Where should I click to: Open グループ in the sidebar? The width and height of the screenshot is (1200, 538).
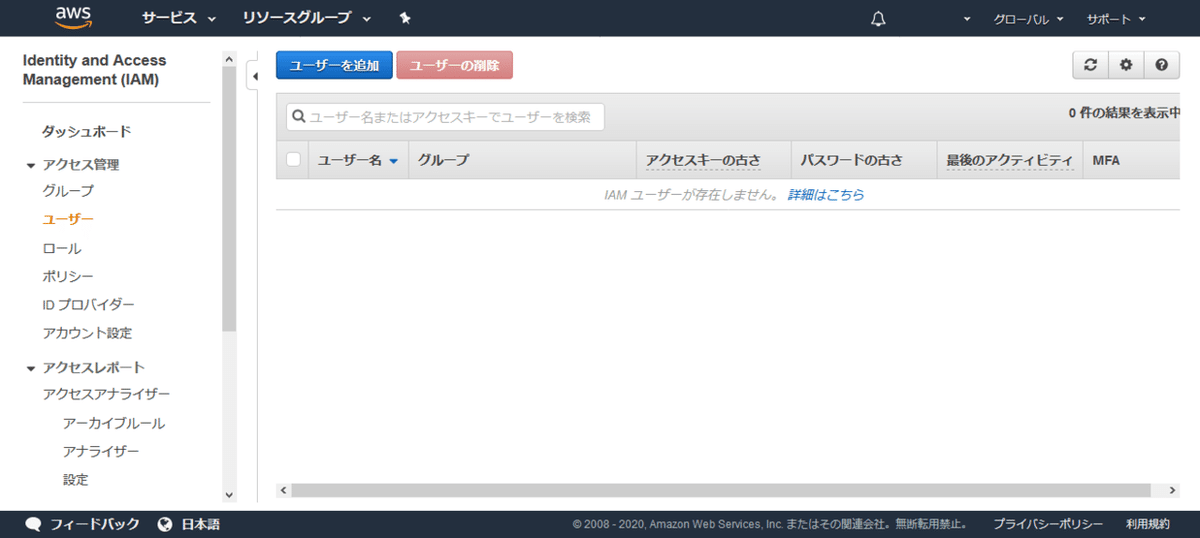(x=68, y=190)
